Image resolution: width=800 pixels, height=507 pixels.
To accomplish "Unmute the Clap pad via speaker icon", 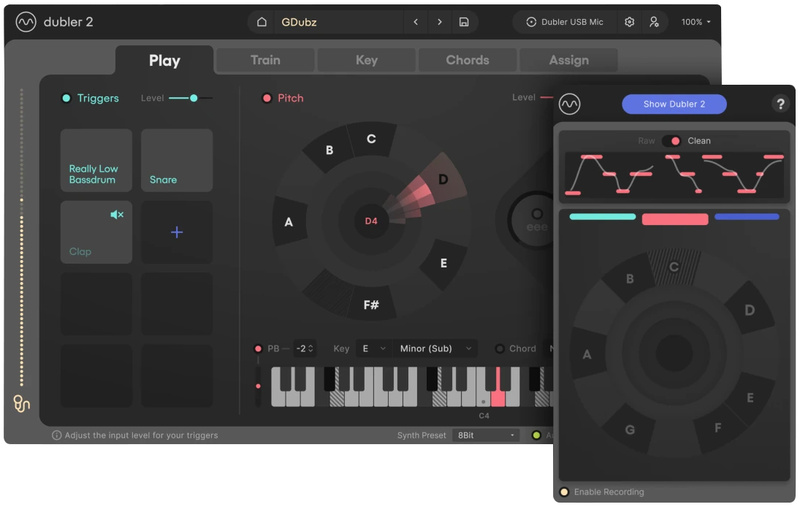I will click(x=117, y=215).
